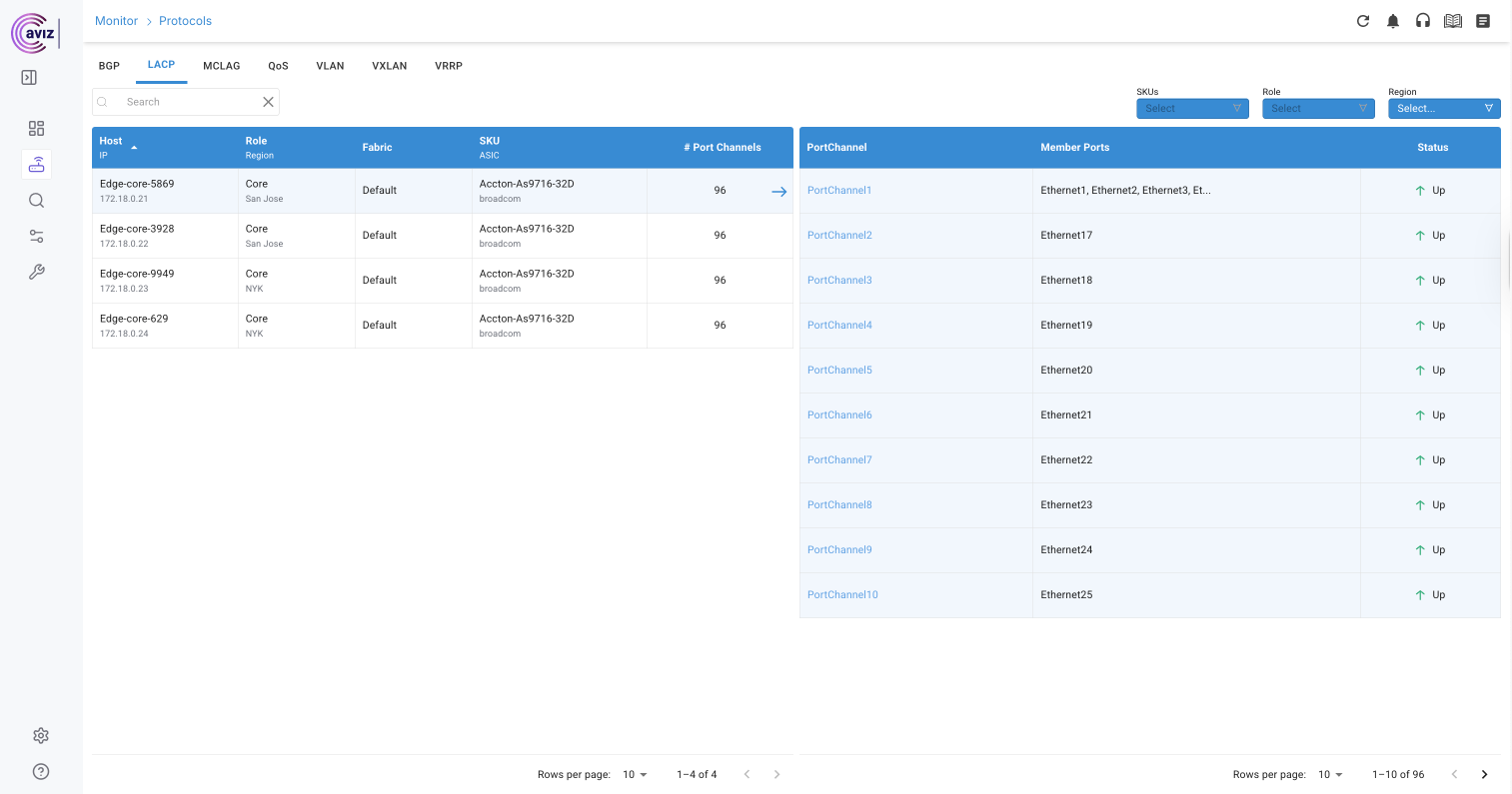1512x794 pixels.
Task: Clear the search field with X
Action: (268, 102)
